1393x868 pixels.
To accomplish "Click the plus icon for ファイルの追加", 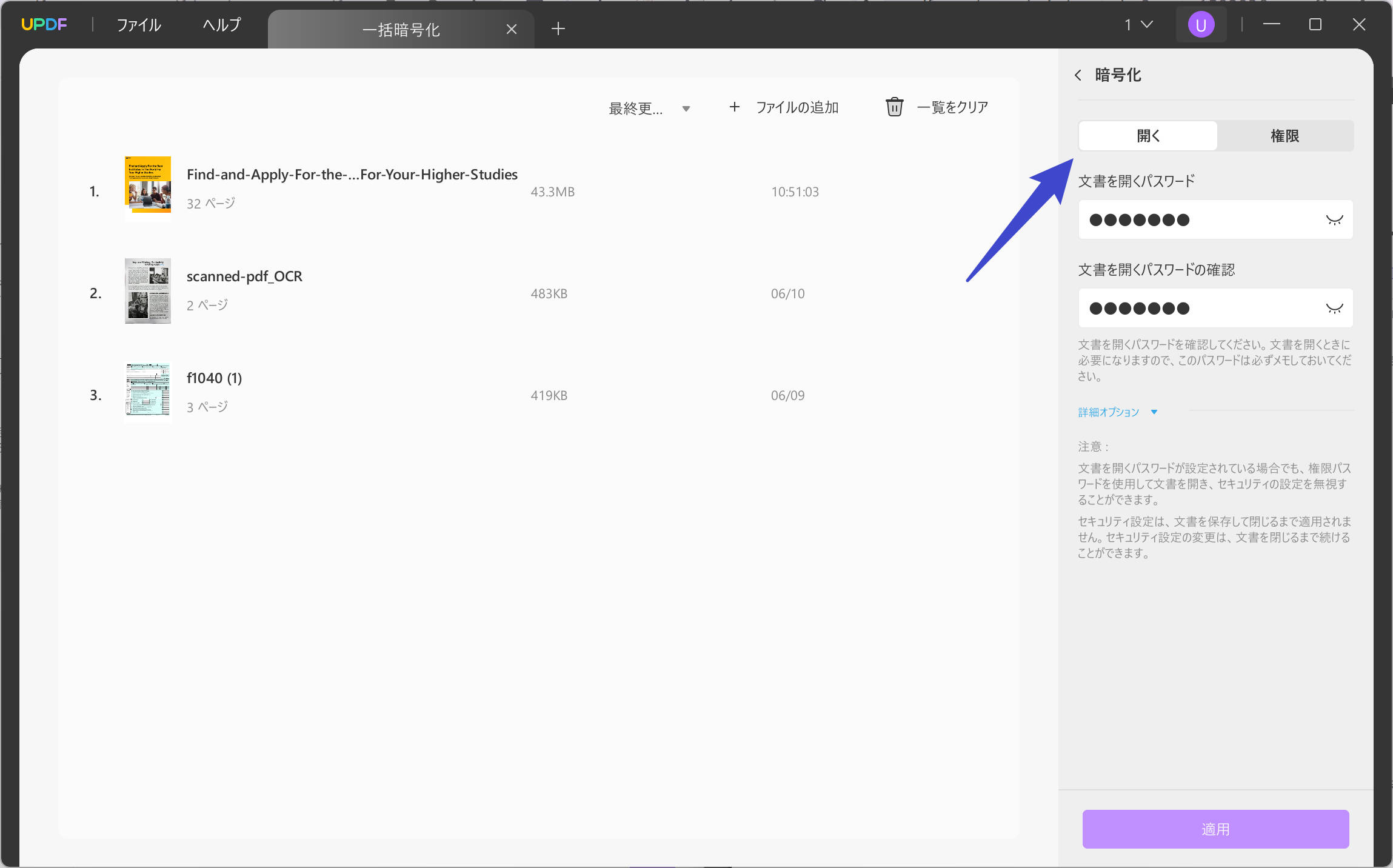I will point(734,107).
